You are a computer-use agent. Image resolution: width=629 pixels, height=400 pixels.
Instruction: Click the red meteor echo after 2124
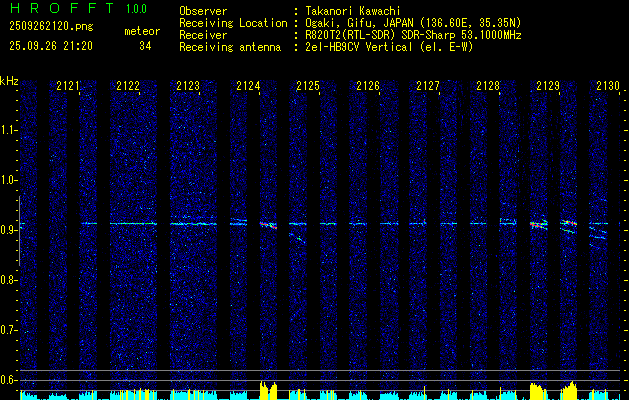[x=268, y=225]
